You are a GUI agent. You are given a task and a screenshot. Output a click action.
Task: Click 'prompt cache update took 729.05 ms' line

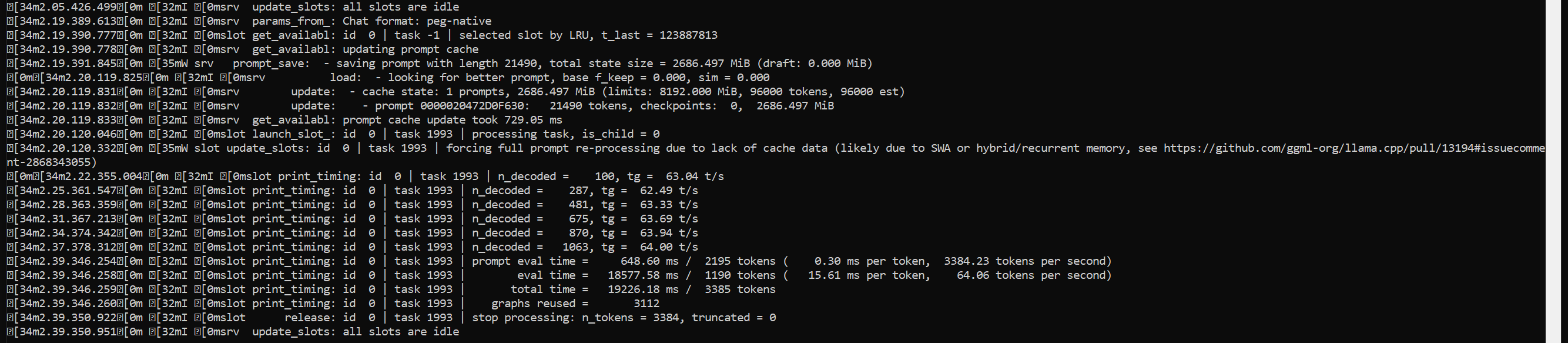click(284, 120)
